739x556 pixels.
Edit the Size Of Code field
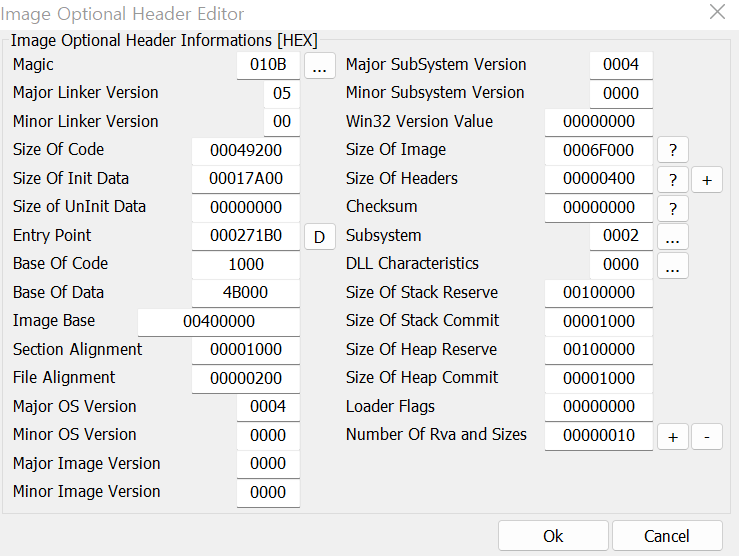pyautogui.click(x=246, y=151)
